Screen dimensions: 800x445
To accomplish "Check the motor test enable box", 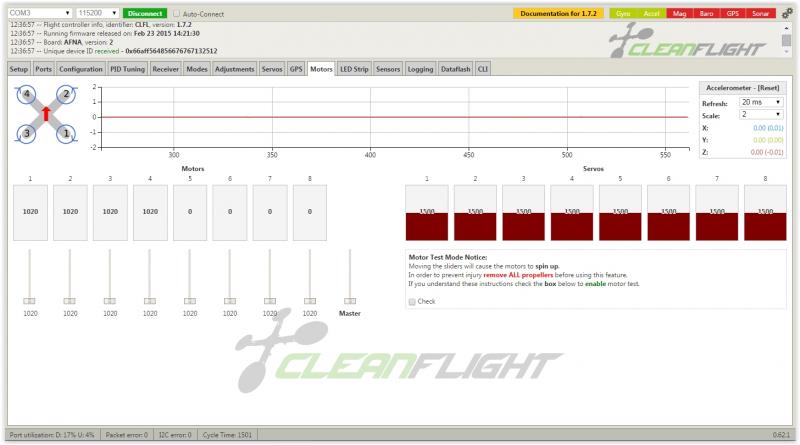I will pyautogui.click(x=412, y=302).
